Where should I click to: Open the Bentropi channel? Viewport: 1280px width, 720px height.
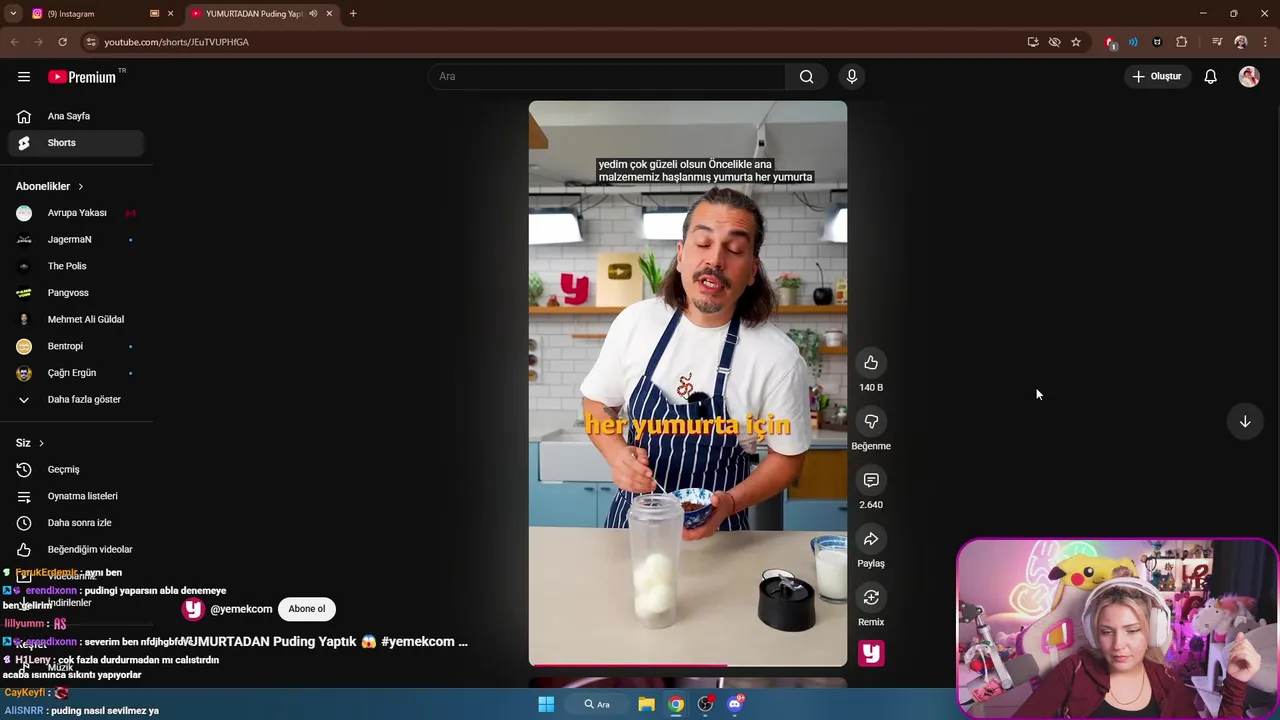pos(76,346)
